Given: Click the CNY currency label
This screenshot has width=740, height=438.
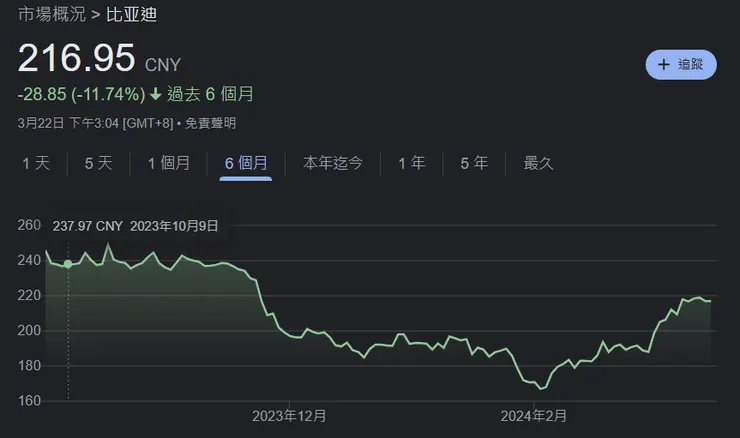Looking at the screenshot, I should pos(163,65).
